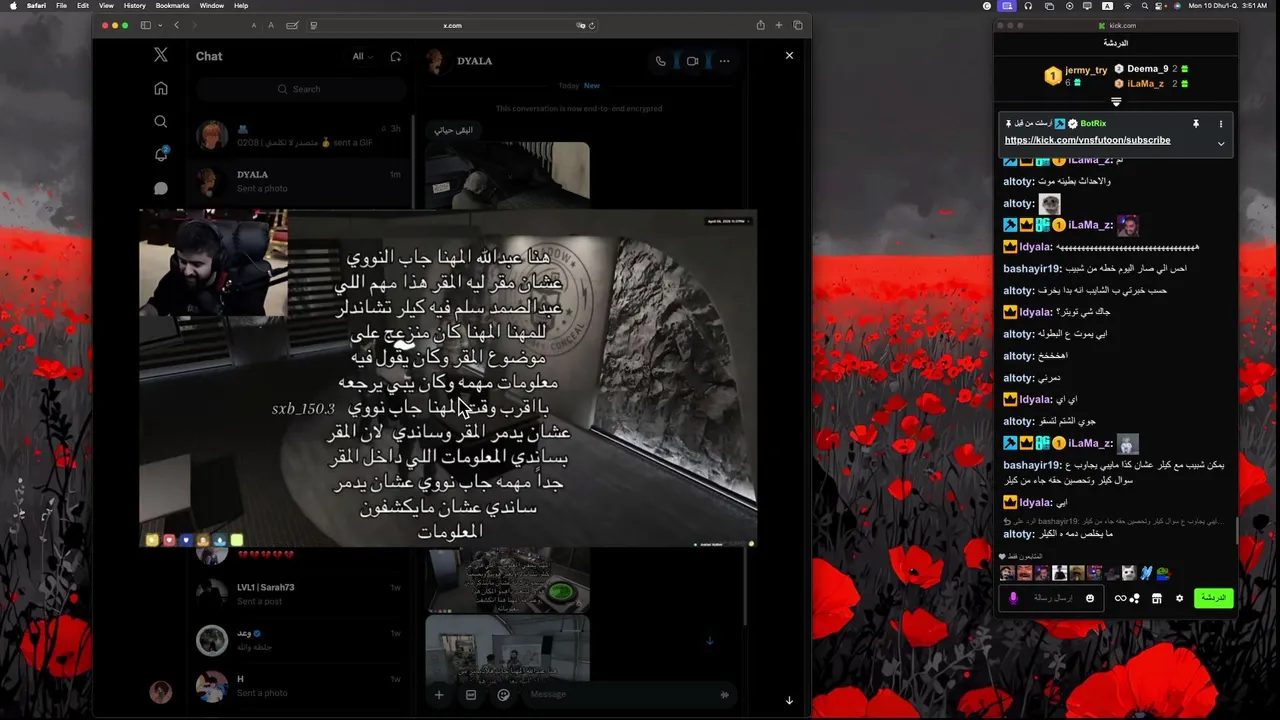Open the GIF picker in message composer
The image size is (1280, 720).
[x=471, y=695]
